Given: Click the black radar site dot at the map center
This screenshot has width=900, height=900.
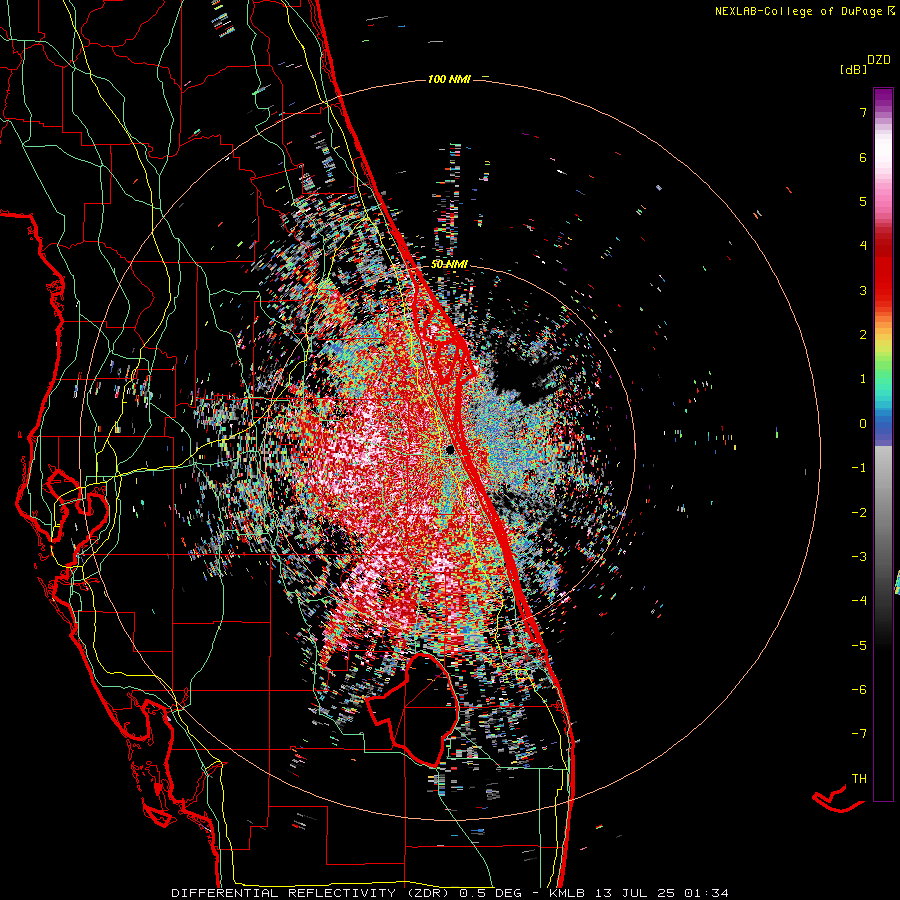Looking at the screenshot, I should (451, 449).
